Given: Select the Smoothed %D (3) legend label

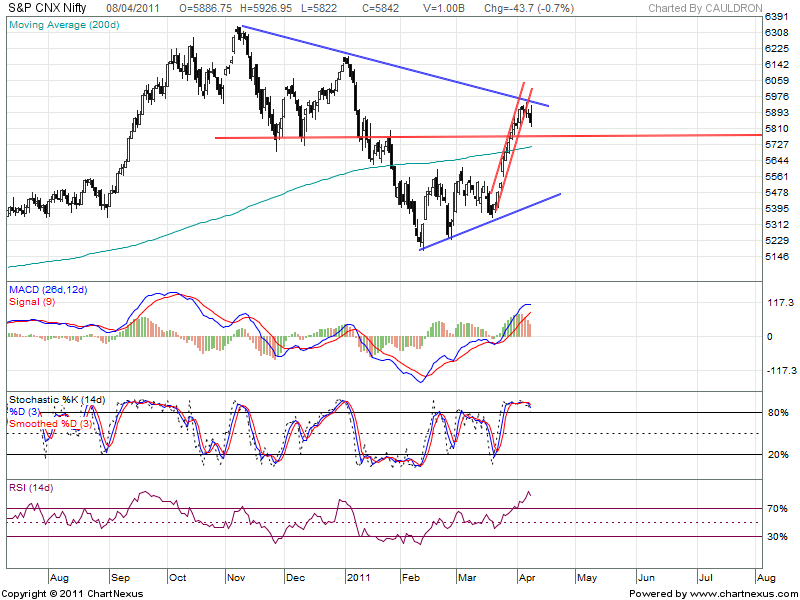Looking at the screenshot, I should pos(50,423).
